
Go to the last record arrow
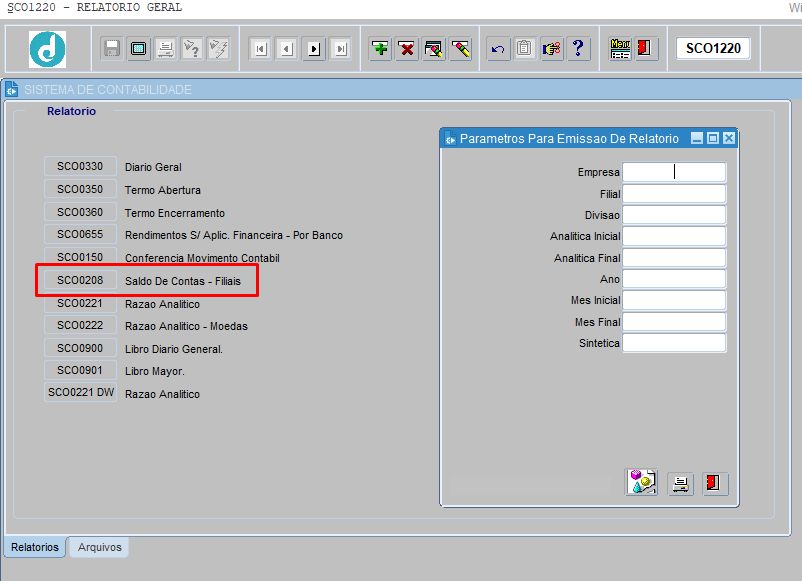coord(340,49)
